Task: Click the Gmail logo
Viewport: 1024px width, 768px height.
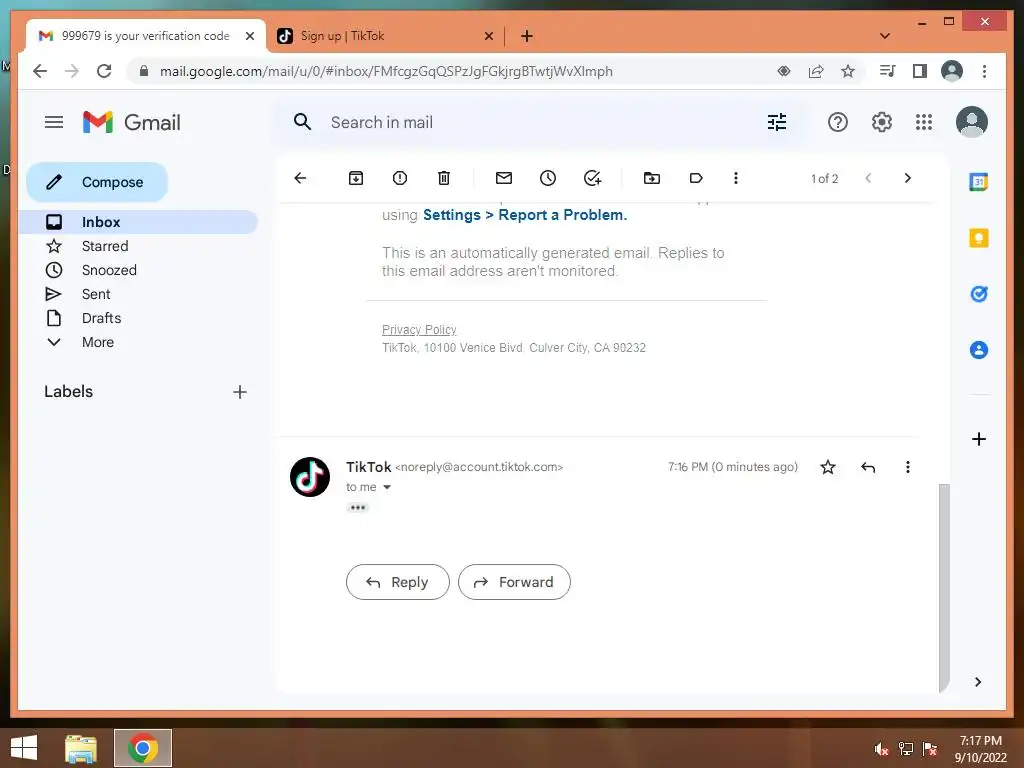Action: coord(132,122)
